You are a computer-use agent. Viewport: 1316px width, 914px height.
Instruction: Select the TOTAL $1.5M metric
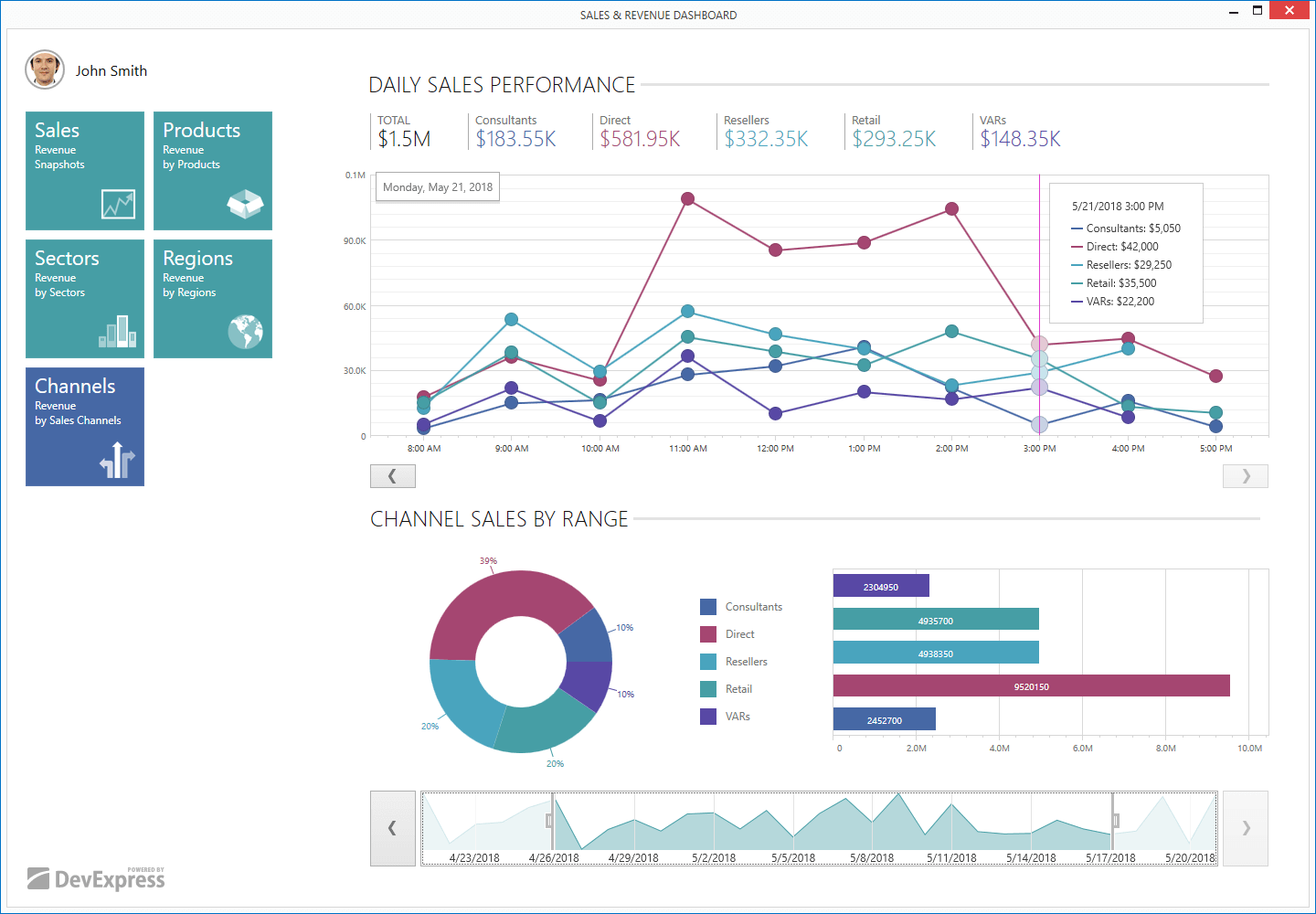[402, 131]
